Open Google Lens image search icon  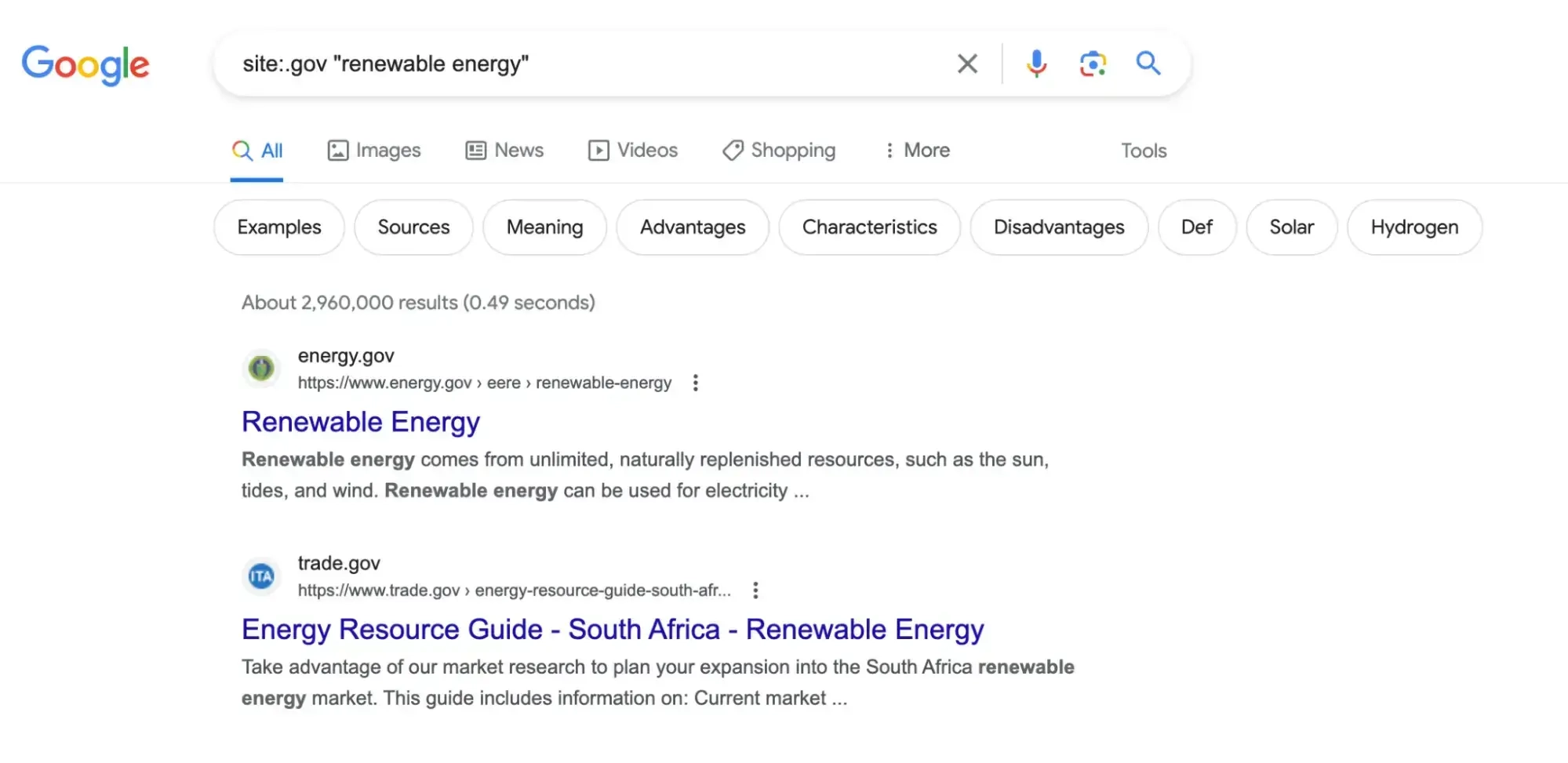[1093, 64]
